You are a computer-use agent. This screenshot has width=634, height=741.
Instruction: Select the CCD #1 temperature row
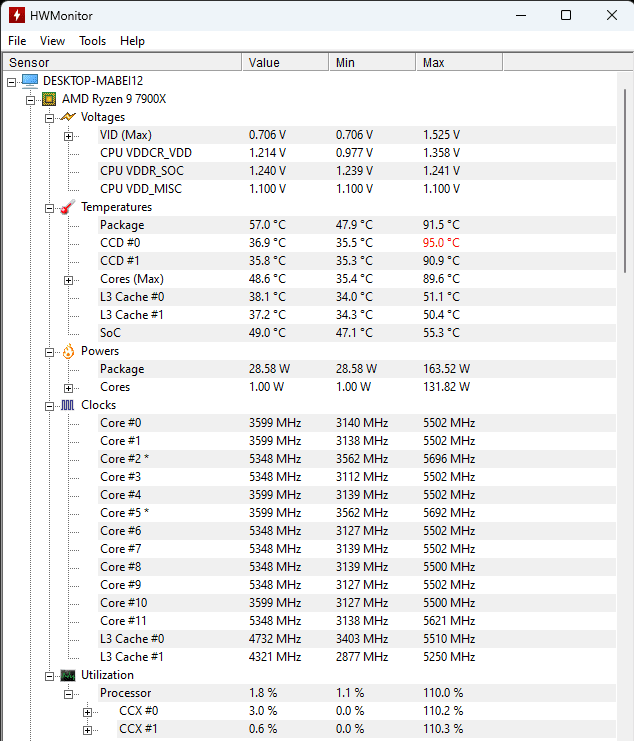pyautogui.click(x=357, y=261)
